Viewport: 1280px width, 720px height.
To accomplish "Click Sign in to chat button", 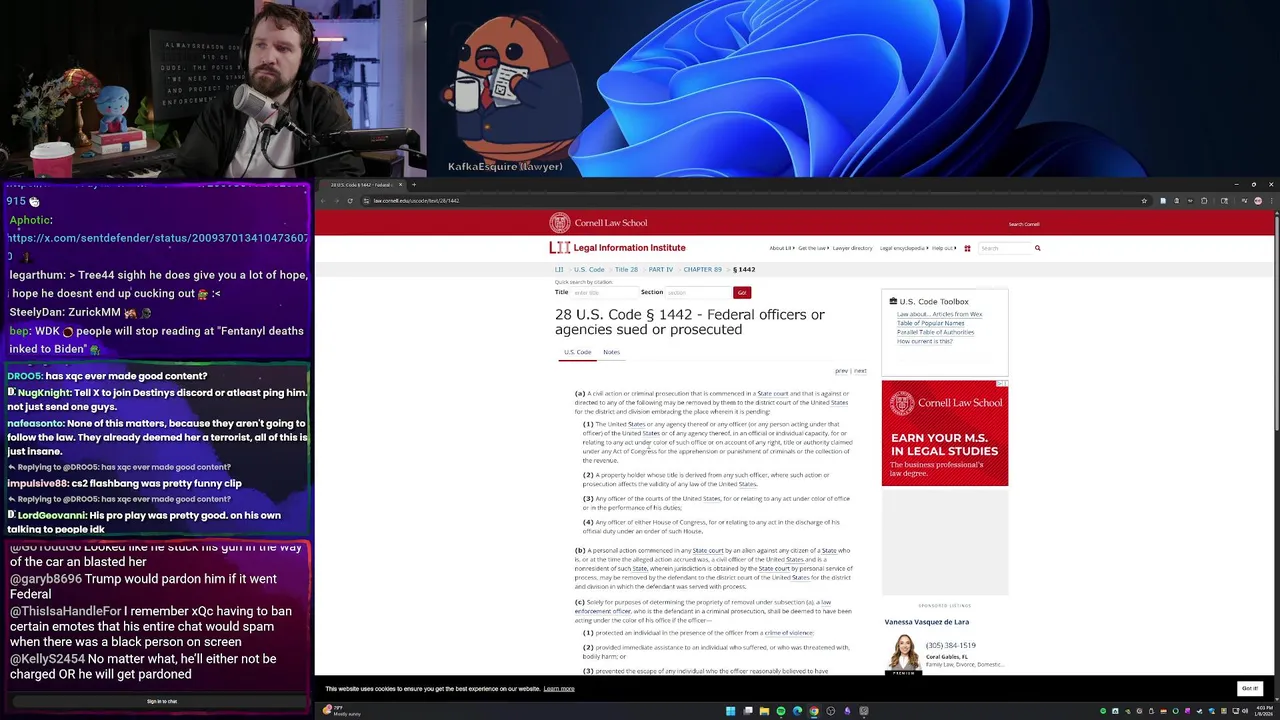I will pos(162,701).
